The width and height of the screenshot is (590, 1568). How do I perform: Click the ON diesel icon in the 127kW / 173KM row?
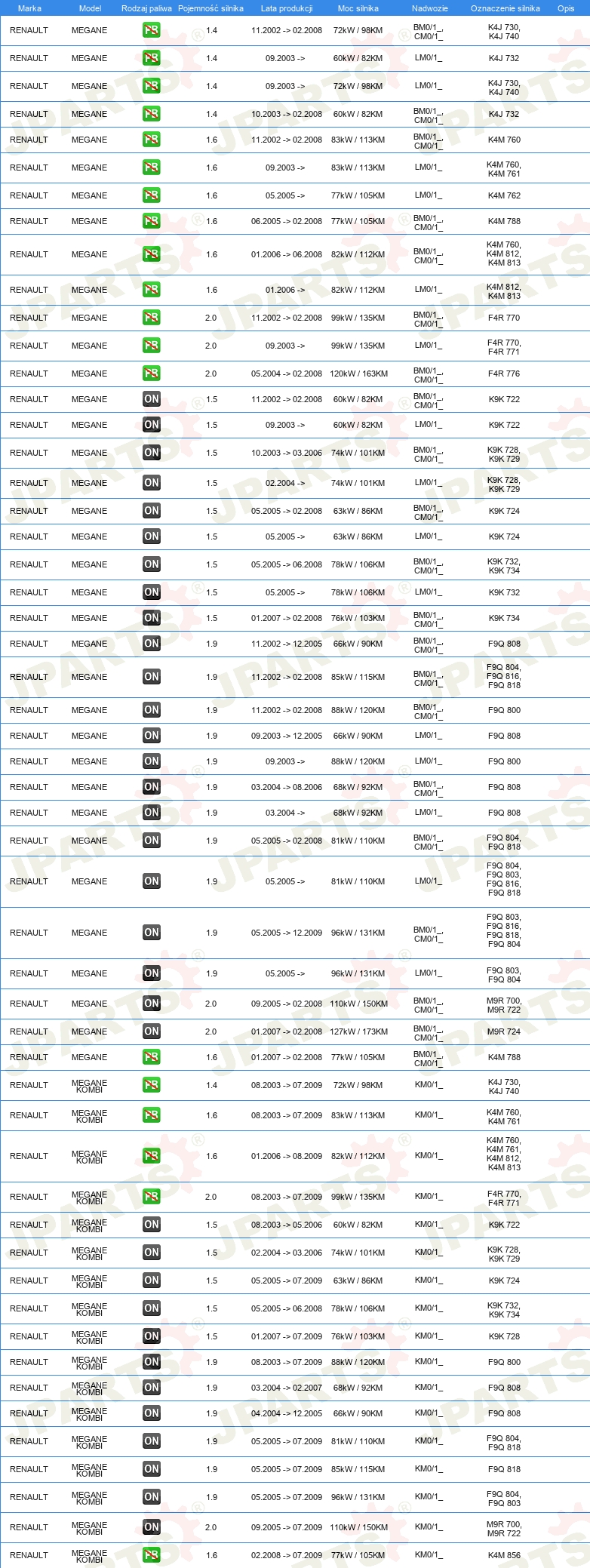151,1031
